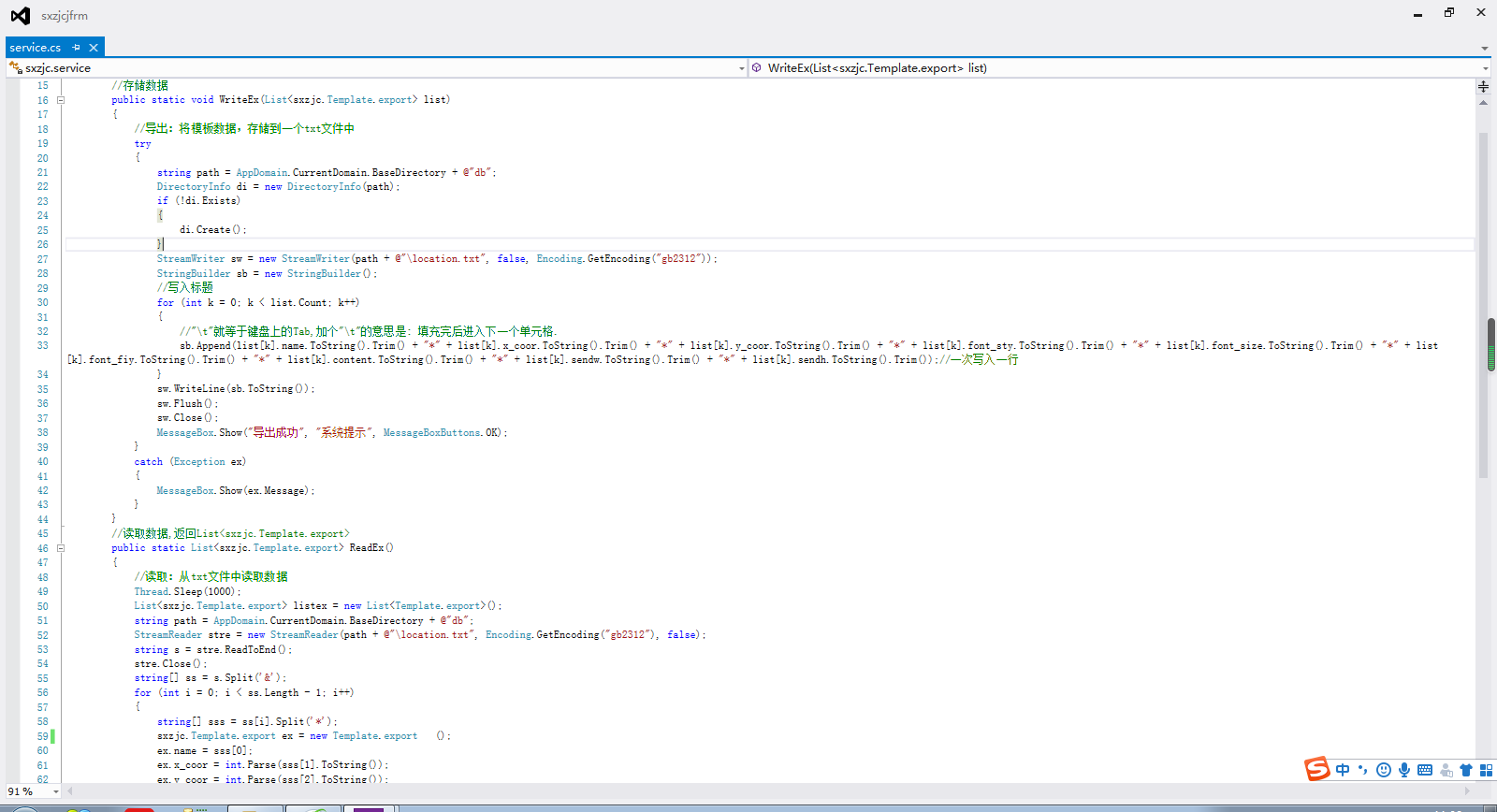Viewport: 1497px width, 812px height.
Task: Open the active documents list arrow
Action: pos(1485,48)
